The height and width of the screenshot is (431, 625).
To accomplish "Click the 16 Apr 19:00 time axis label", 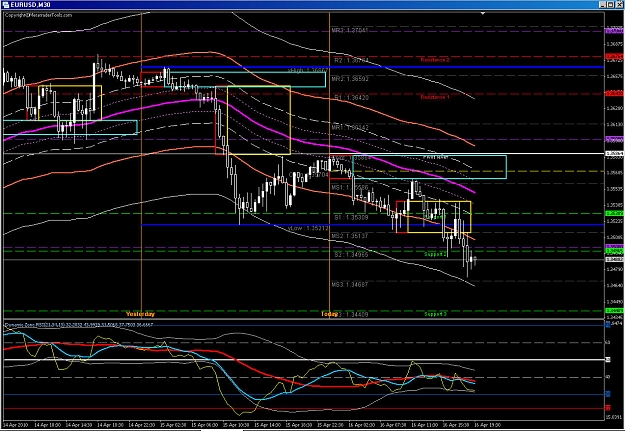I will 487,425.
